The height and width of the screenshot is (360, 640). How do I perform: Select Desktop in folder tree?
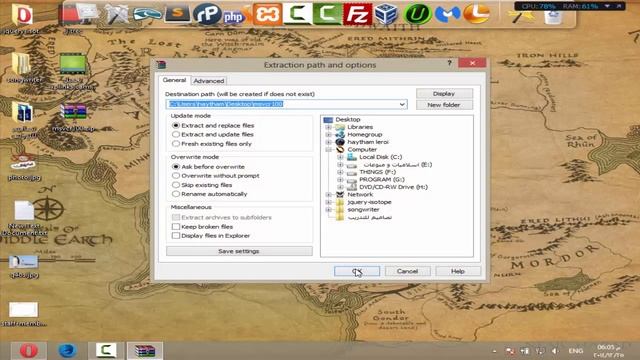[x=348, y=119]
